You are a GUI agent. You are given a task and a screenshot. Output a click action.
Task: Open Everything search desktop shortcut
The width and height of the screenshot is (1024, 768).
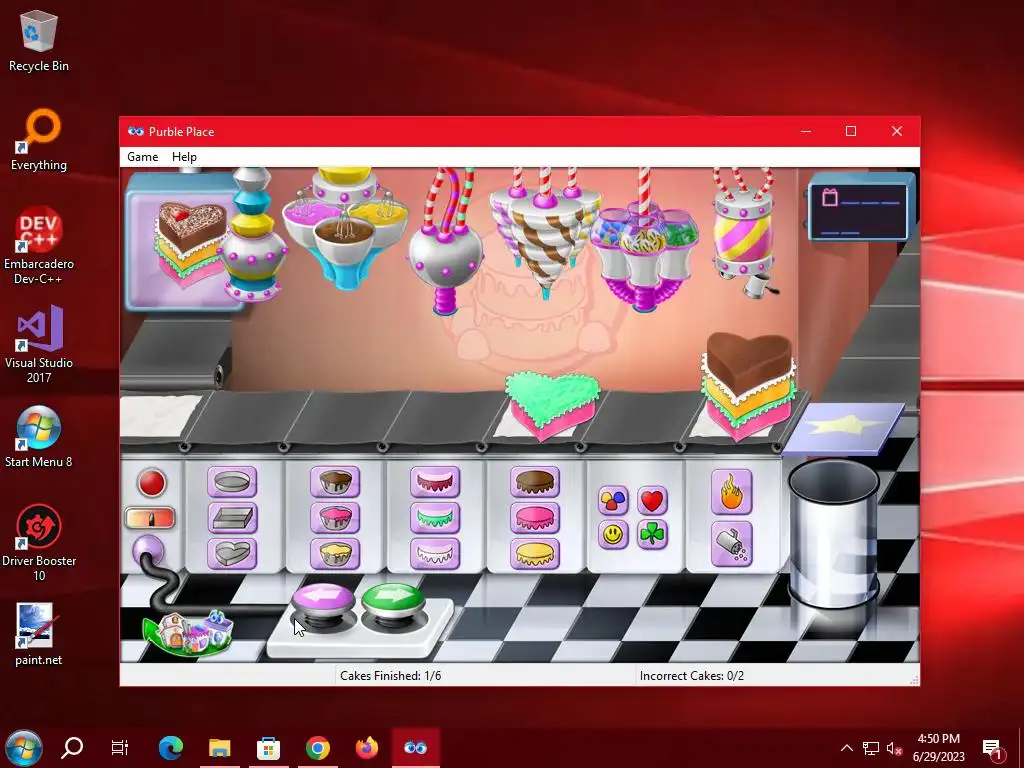(x=39, y=140)
